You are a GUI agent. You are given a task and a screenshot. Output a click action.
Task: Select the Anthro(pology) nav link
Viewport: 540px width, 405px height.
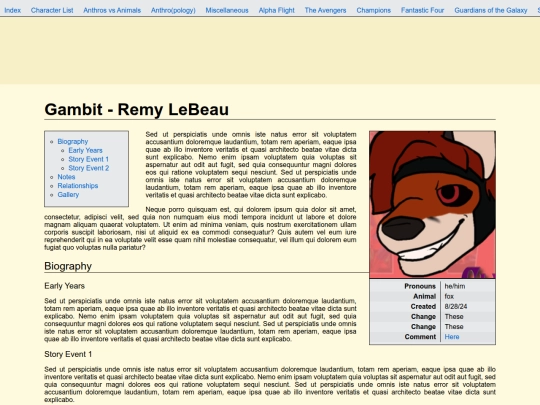(x=173, y=10)
